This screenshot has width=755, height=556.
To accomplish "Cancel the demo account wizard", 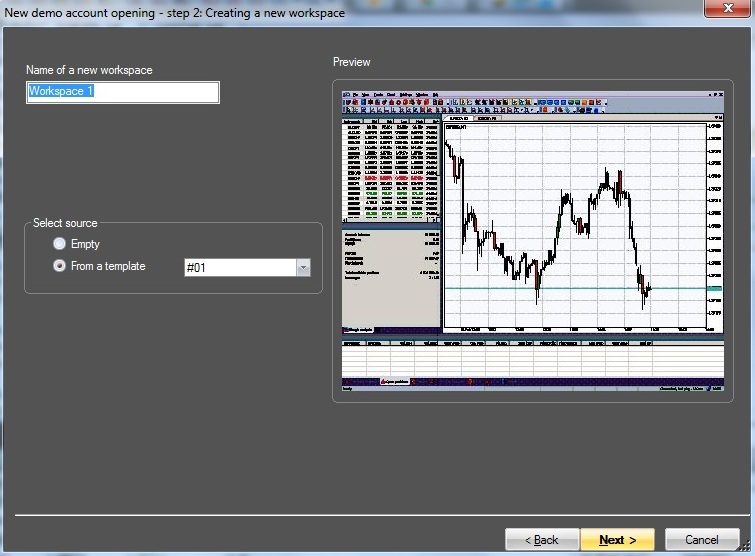I will tap(702, 540).
